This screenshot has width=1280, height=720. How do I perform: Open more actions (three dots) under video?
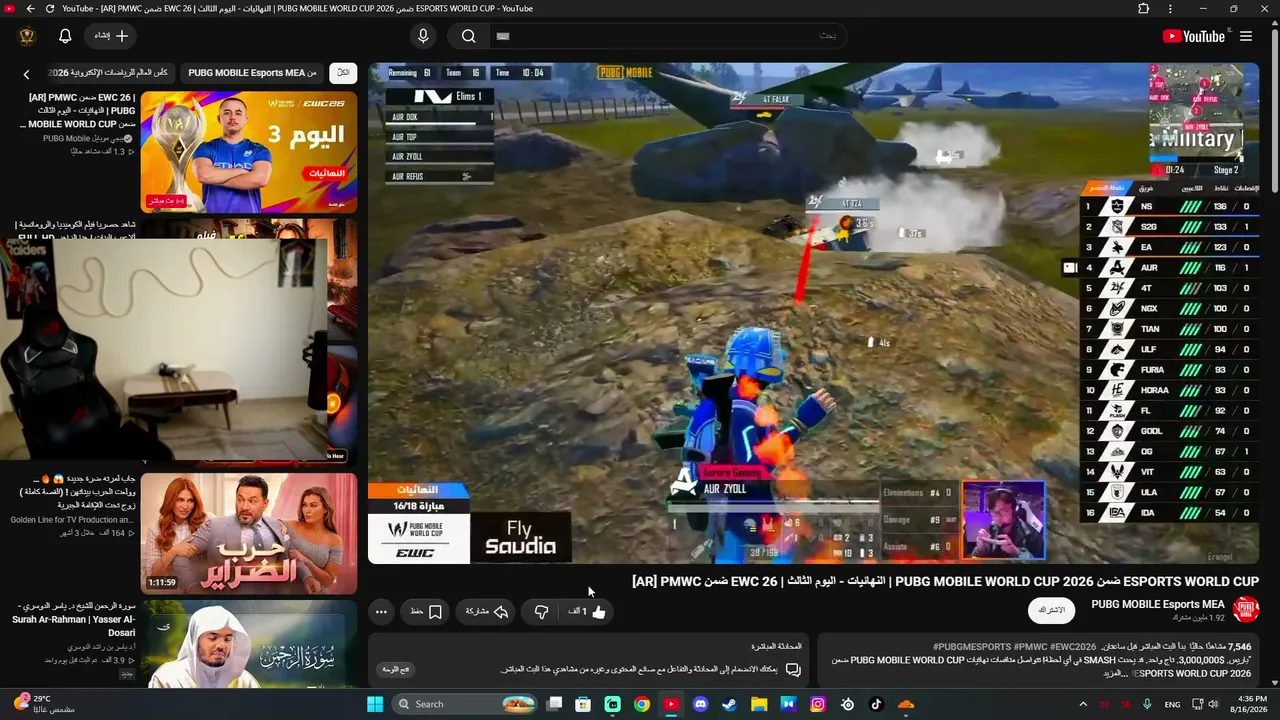point(381,611)
